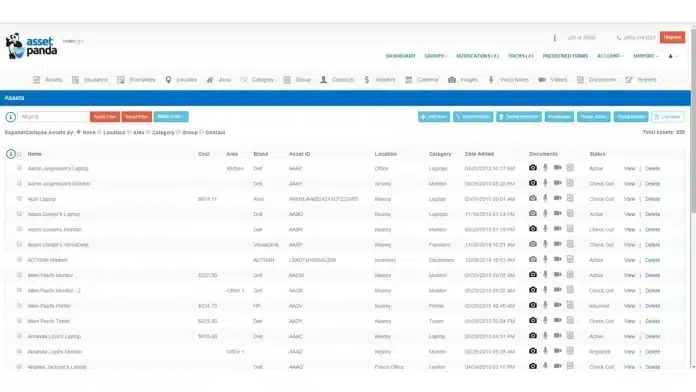Image resolution: width=696 pixels, height=392 pixels.
Task: Check the ADTRAN Modem row checkbox
Action: [19, 259]
